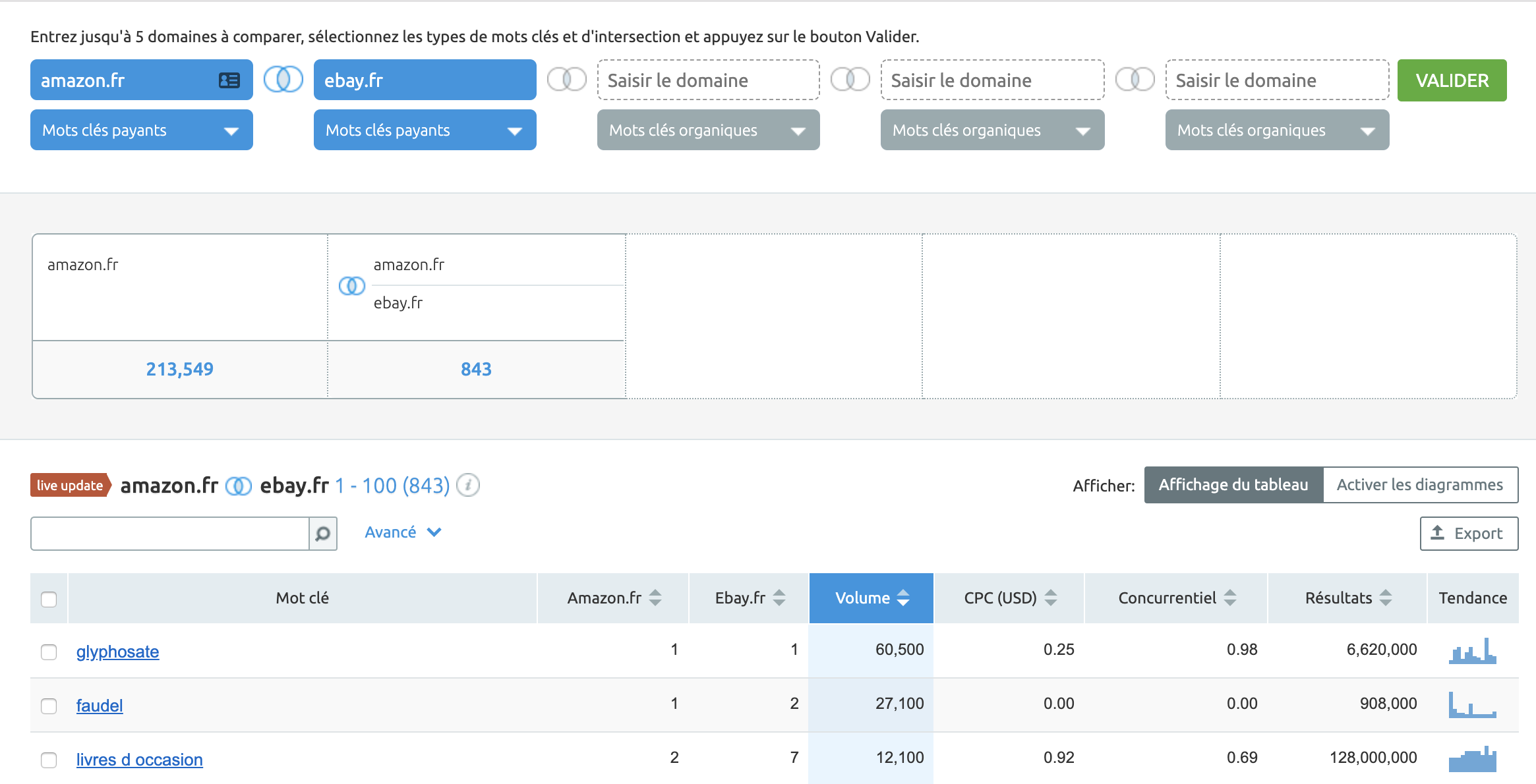Click the Tendance column header
Screen dimensions: 1536x784
[x=1473, y=598]
